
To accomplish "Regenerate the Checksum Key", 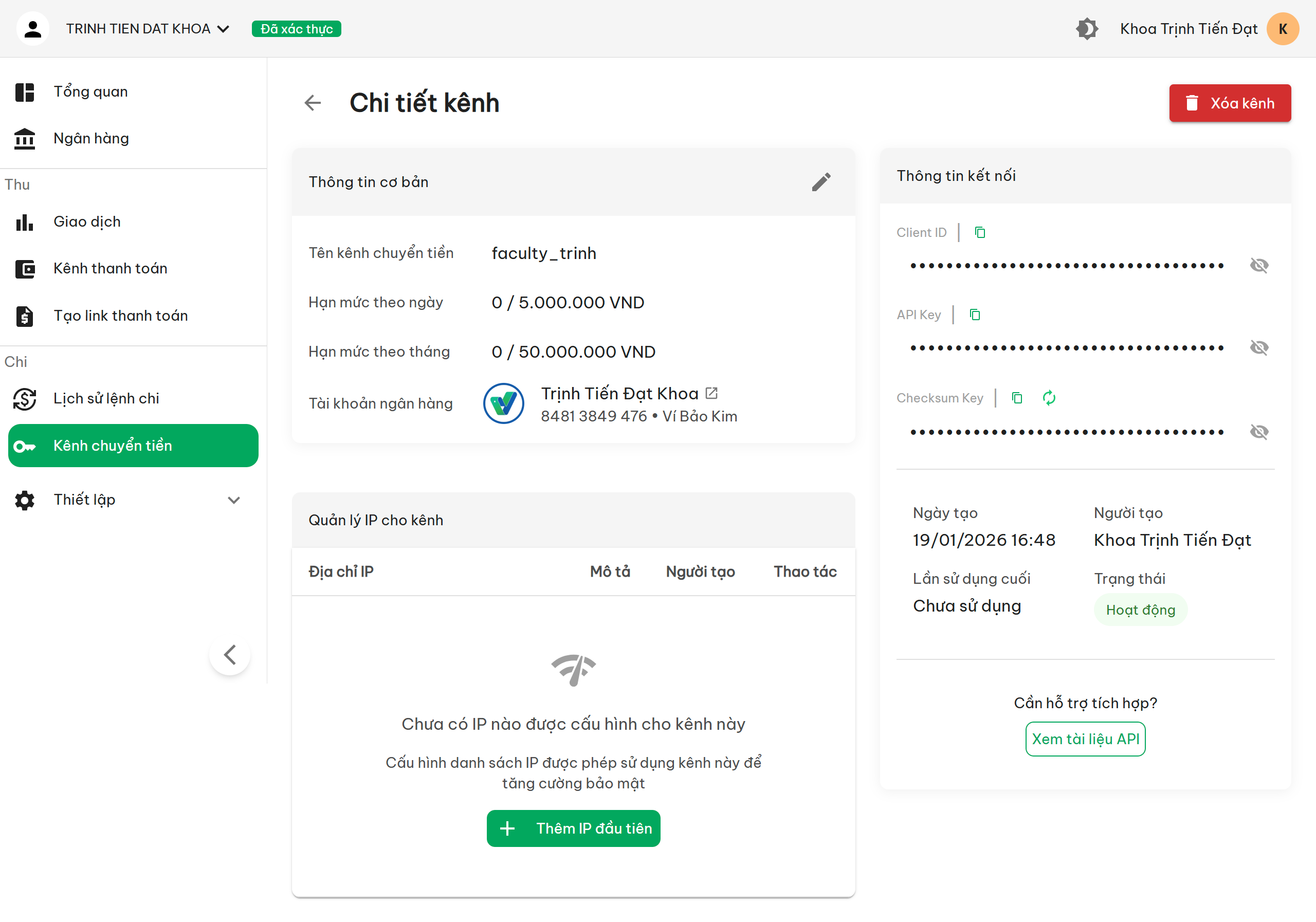I will click(x=1050, y=398).
